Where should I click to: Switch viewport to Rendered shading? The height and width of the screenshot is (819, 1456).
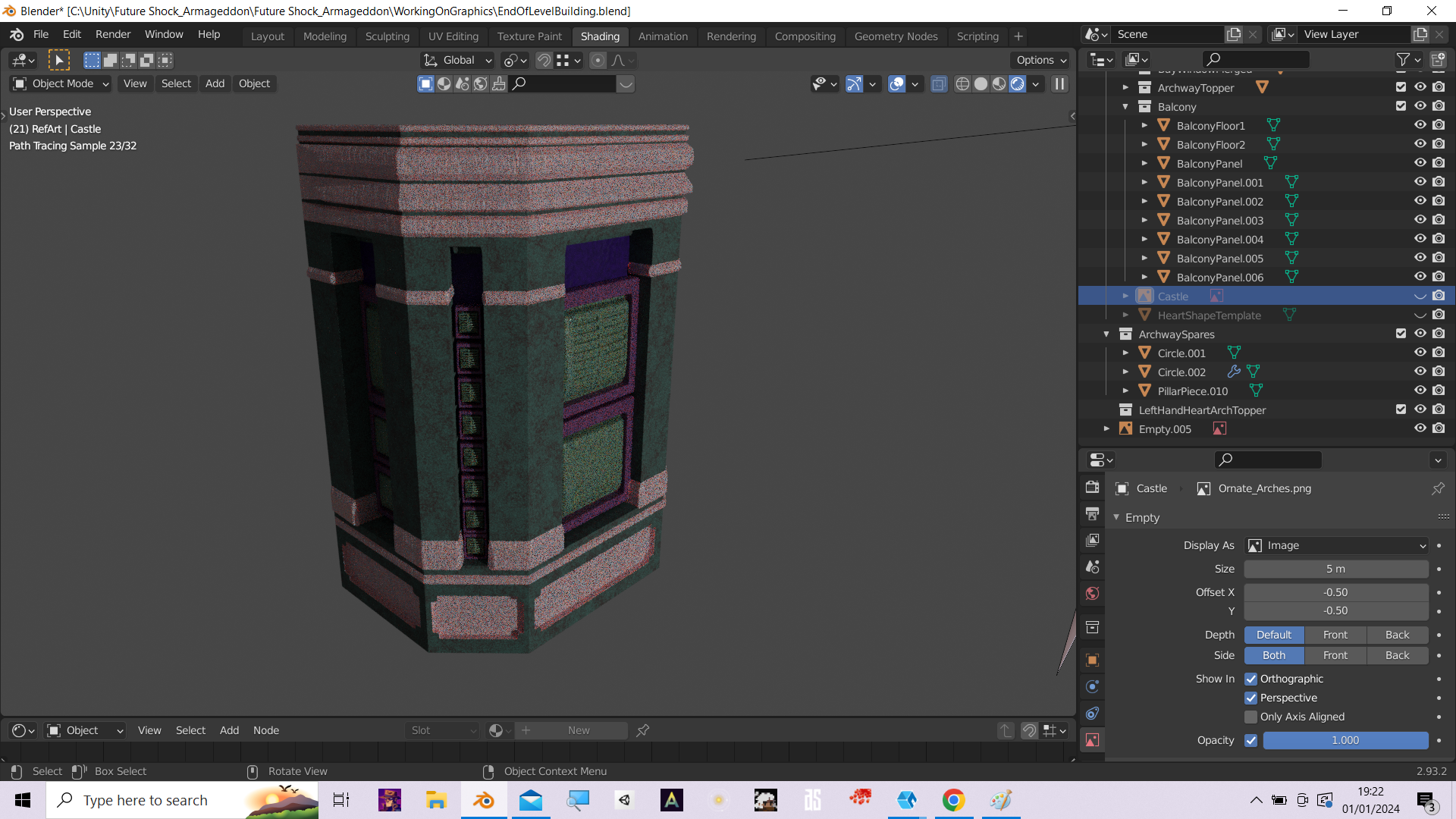(1017, 83)
